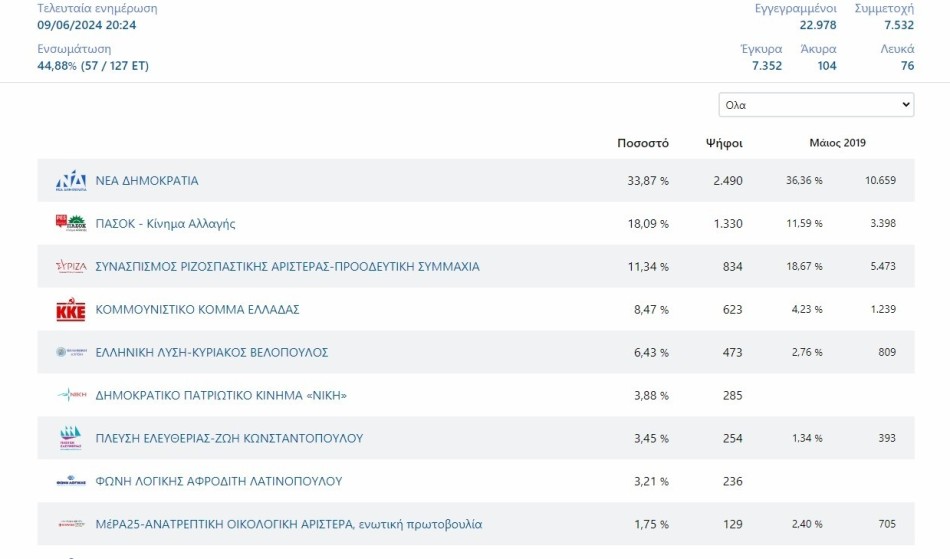Click the '09/06/2024 20:24' update timestamp

tap(87, 25)
